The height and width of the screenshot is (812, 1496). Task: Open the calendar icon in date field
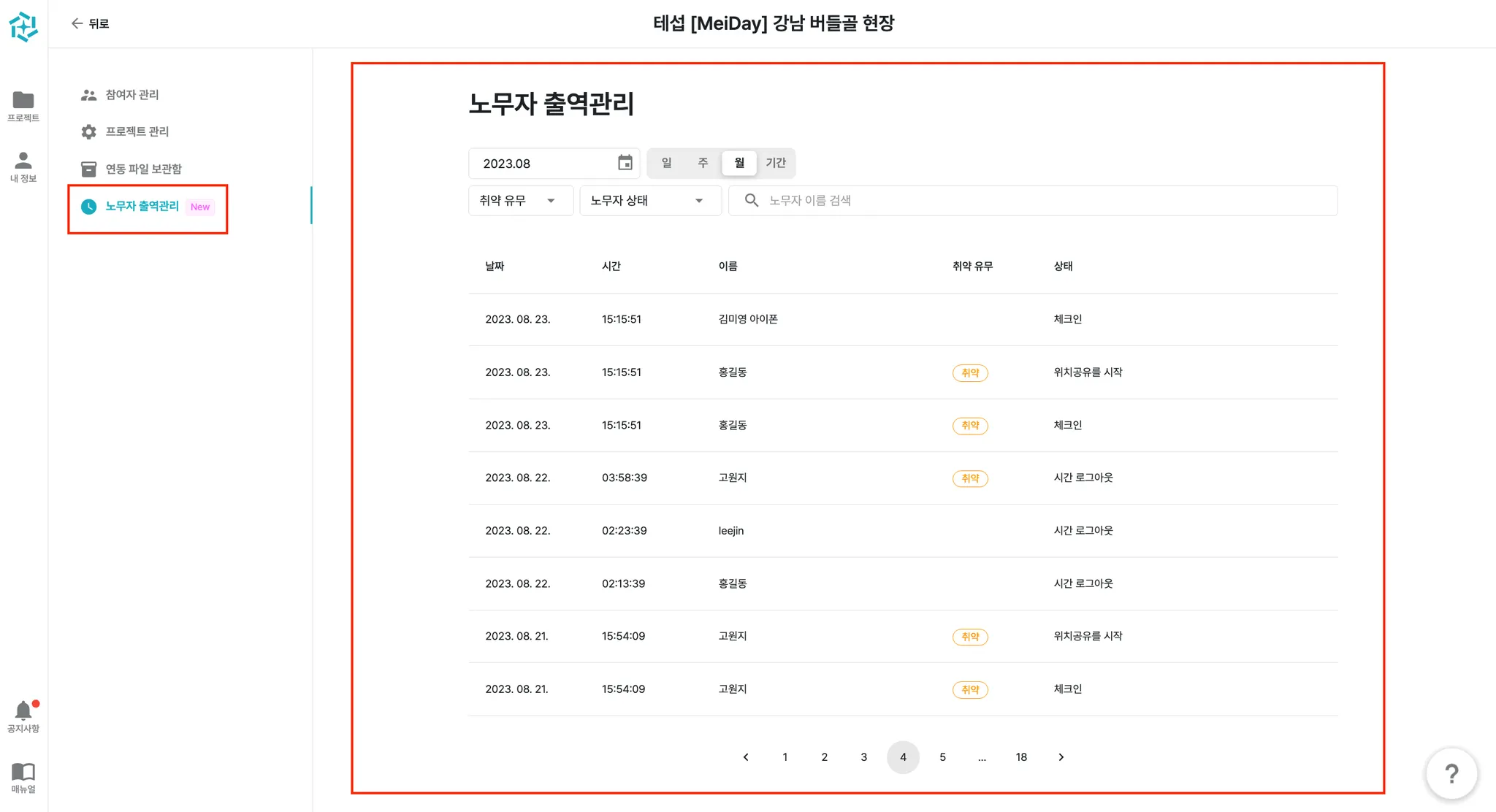tap(625, 163)
